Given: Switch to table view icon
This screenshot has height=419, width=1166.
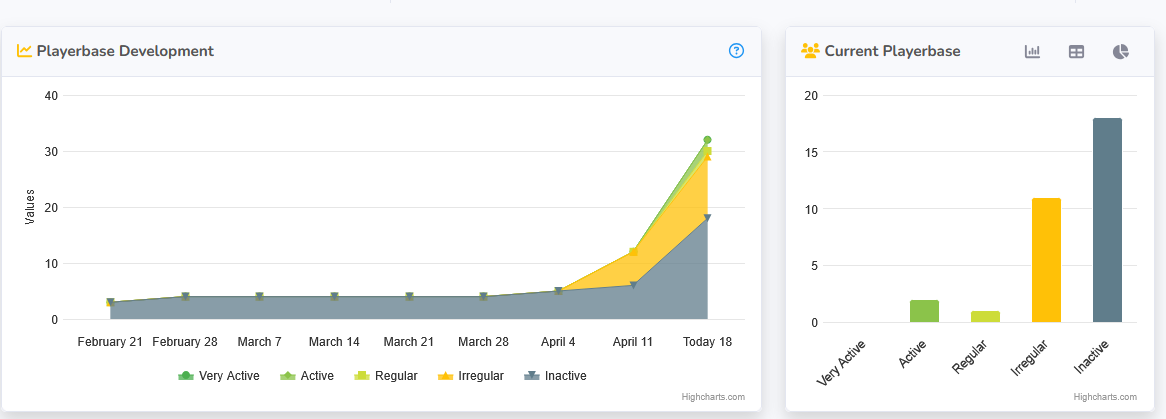Looking at the screenshot, I should point(1076,51).
